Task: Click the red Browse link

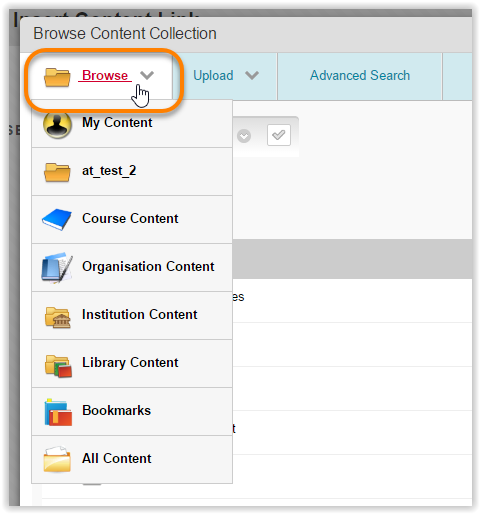Action: 105,75
